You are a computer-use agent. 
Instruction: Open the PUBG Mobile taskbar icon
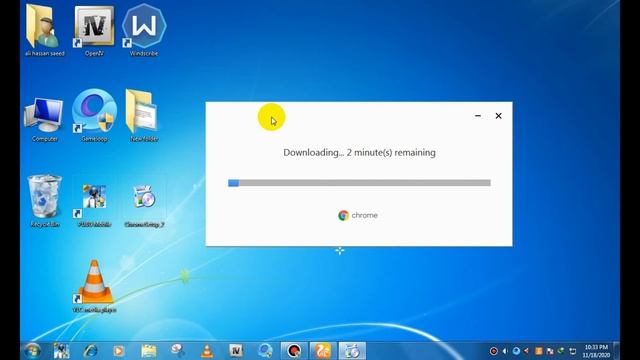(61, 351)
